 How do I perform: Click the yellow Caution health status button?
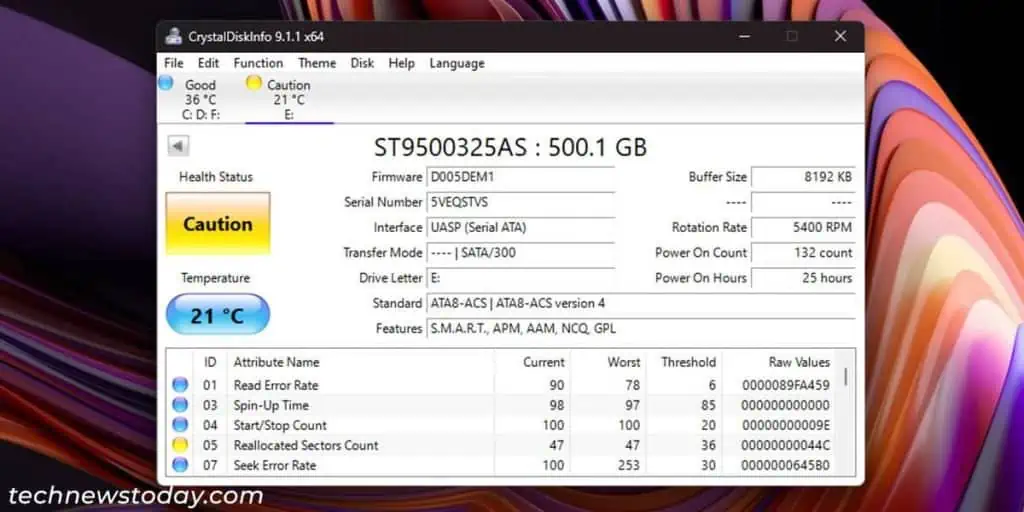click(x=217, y=223)
